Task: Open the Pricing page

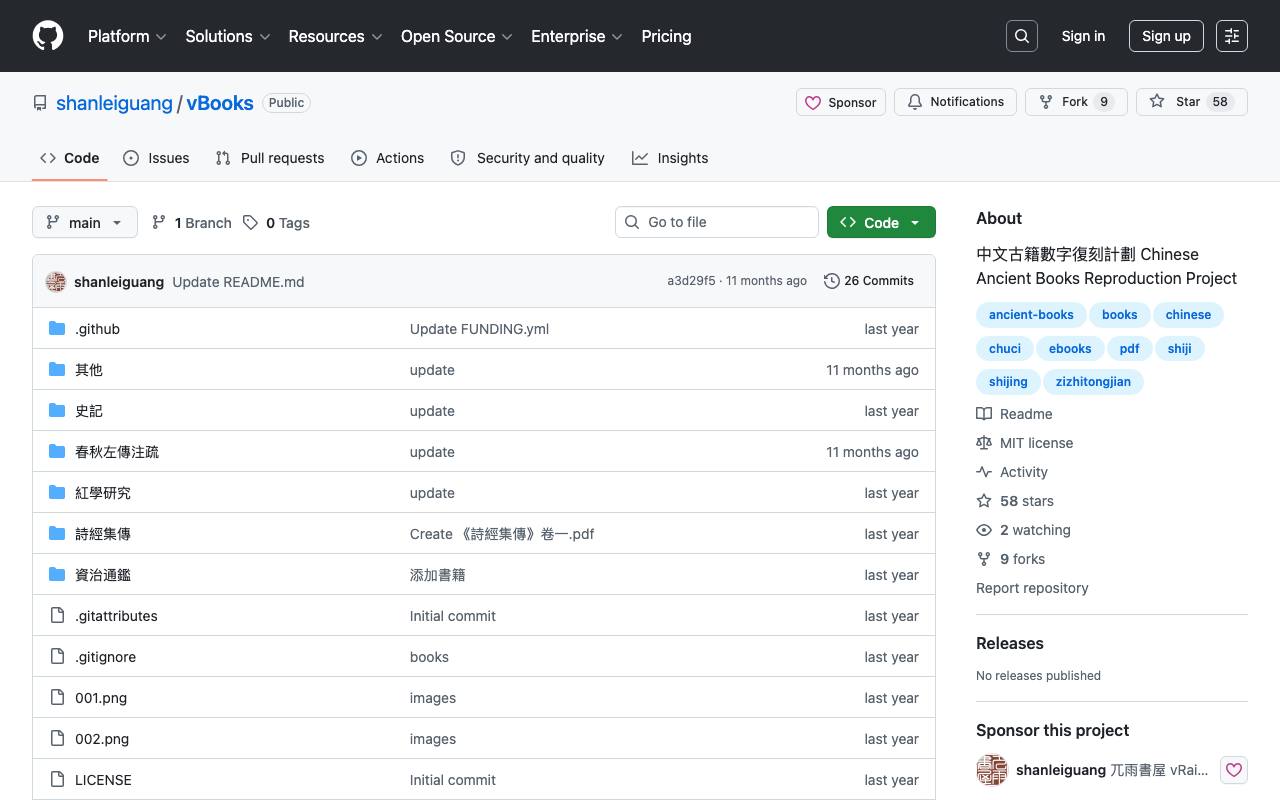Action: tap(666, 36)
